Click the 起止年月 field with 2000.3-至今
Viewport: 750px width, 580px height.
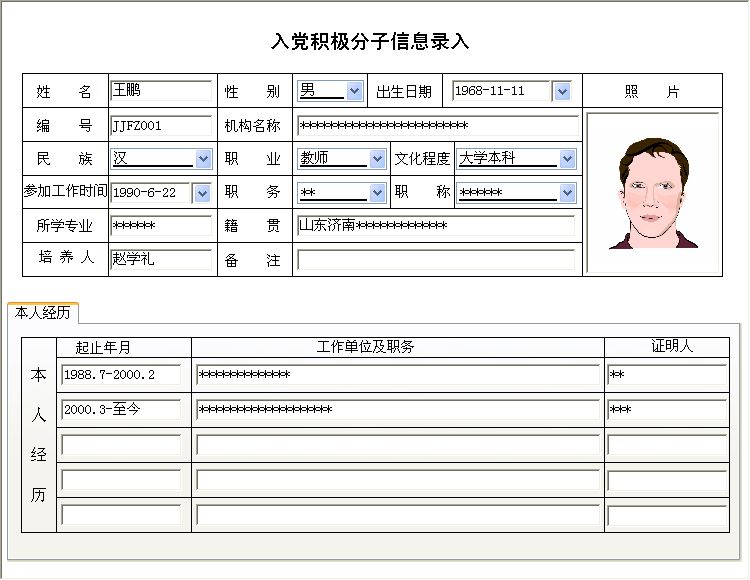121,410
